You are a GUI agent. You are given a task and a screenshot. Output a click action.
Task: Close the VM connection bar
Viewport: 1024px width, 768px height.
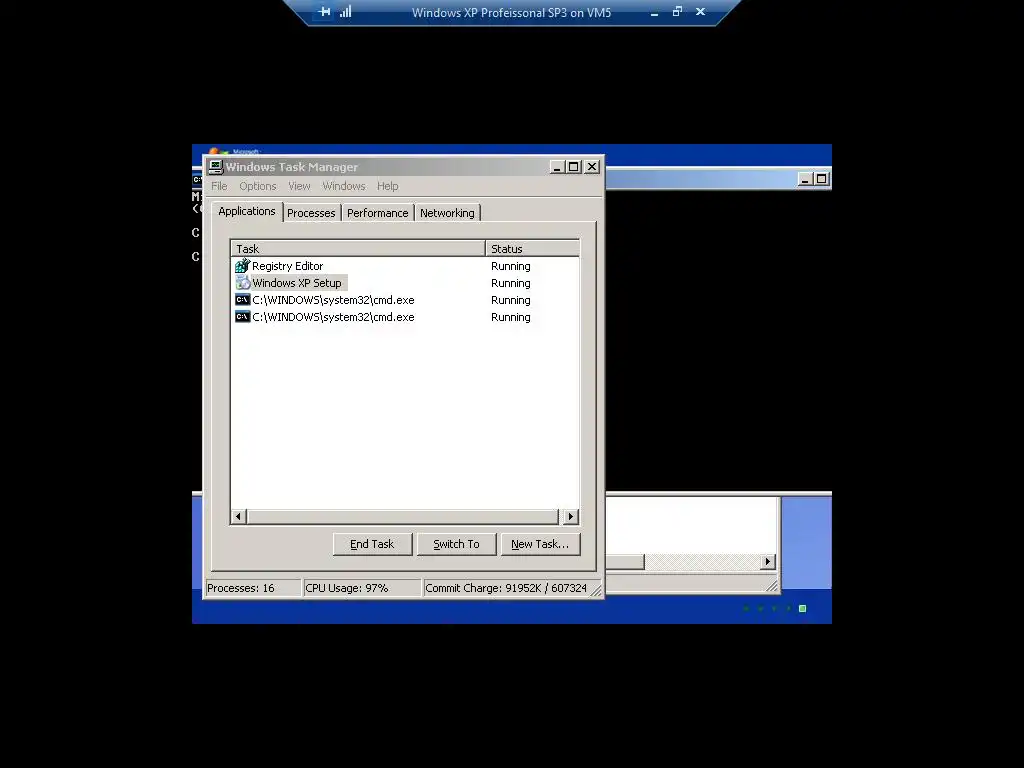pos(701,12)
